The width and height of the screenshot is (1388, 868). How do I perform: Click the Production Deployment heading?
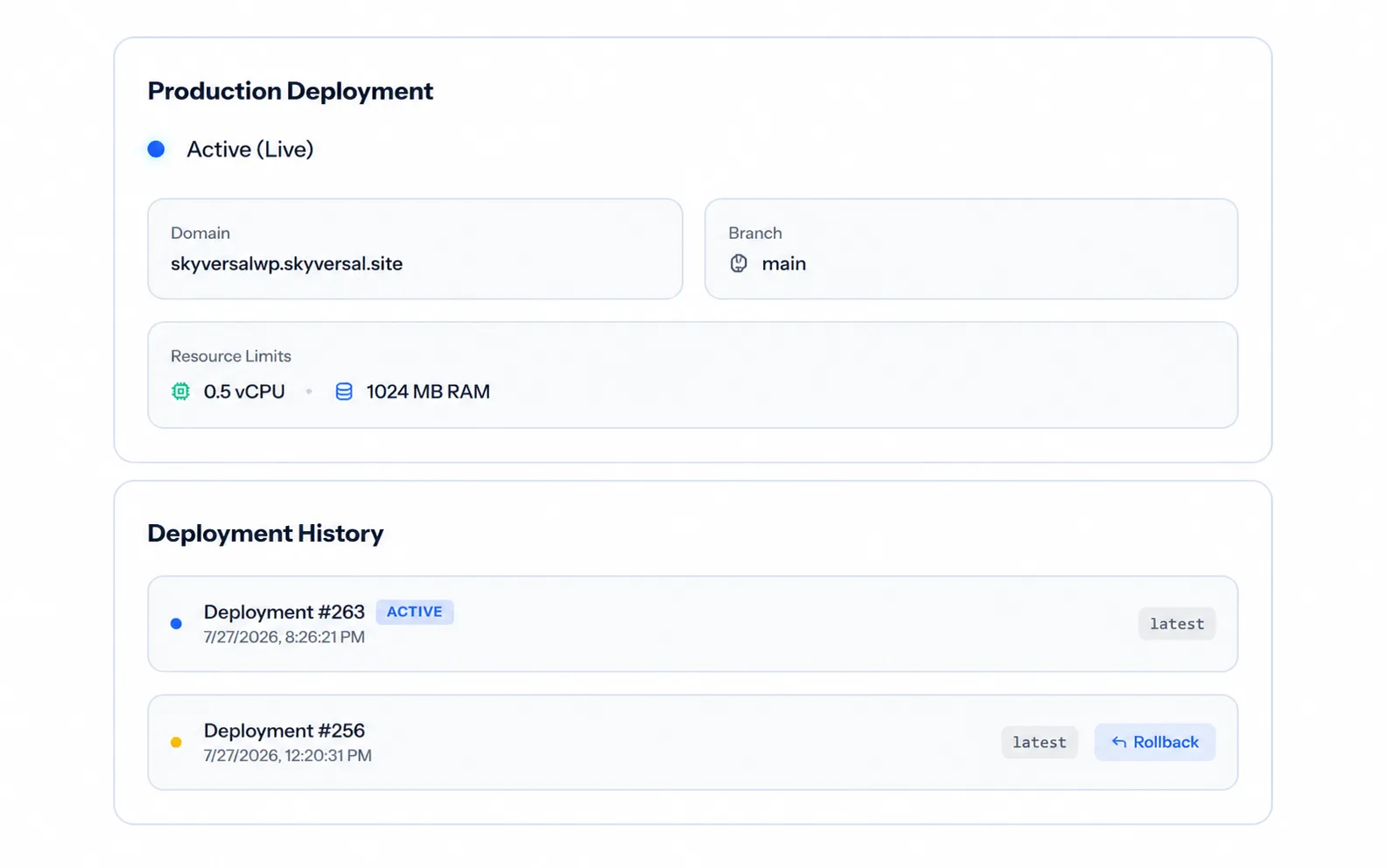coord(291,91)
